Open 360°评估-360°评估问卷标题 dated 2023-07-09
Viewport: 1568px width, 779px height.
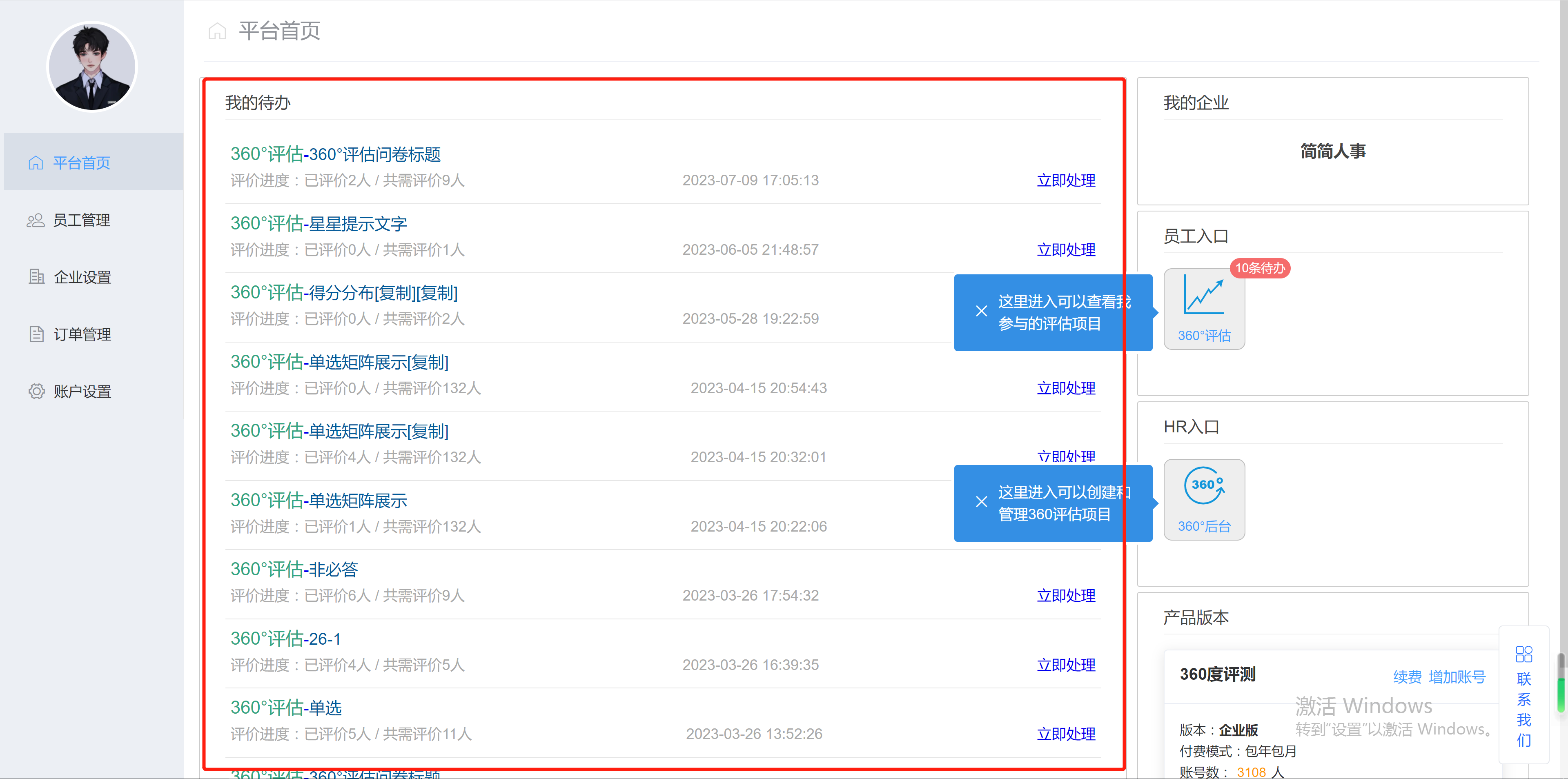[335, 155]
